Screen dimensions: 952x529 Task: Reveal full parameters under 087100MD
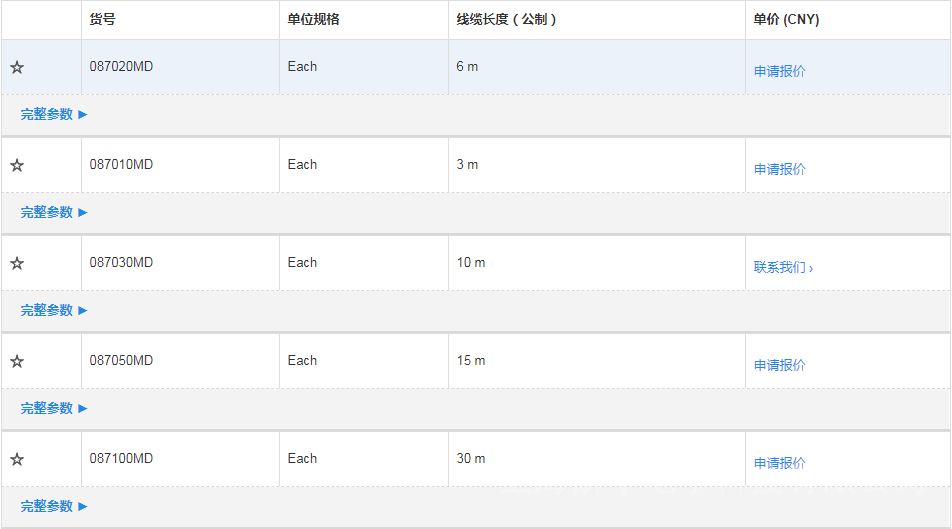[54, 506]
